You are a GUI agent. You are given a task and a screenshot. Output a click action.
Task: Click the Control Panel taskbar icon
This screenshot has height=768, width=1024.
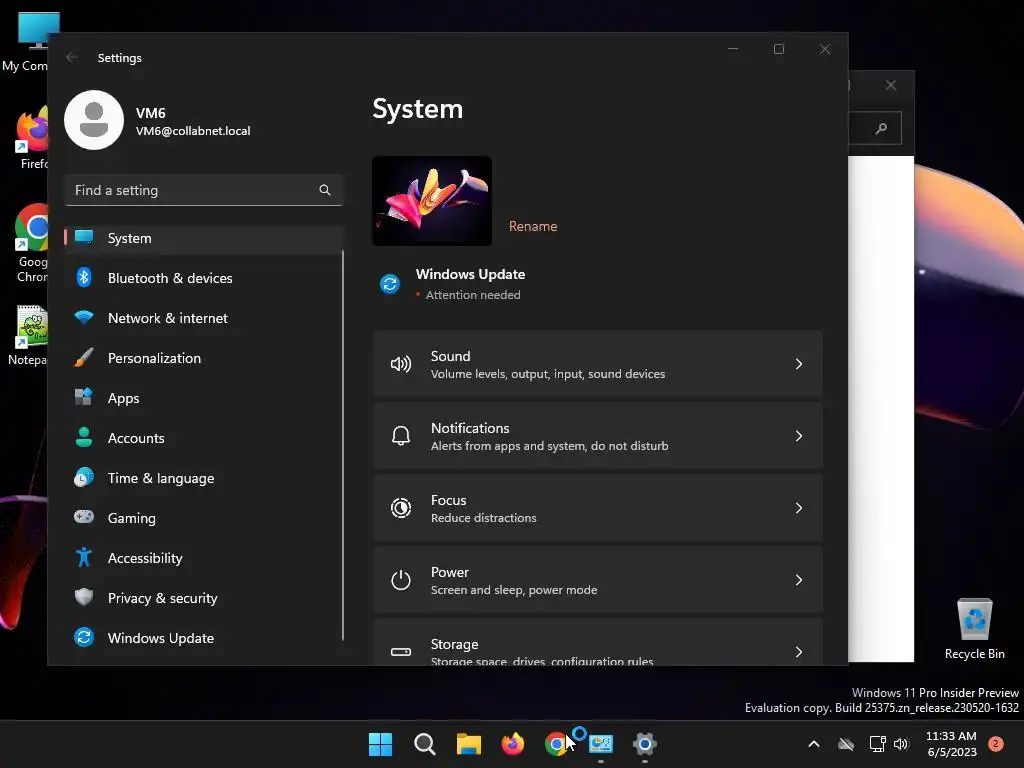(601, 744)
